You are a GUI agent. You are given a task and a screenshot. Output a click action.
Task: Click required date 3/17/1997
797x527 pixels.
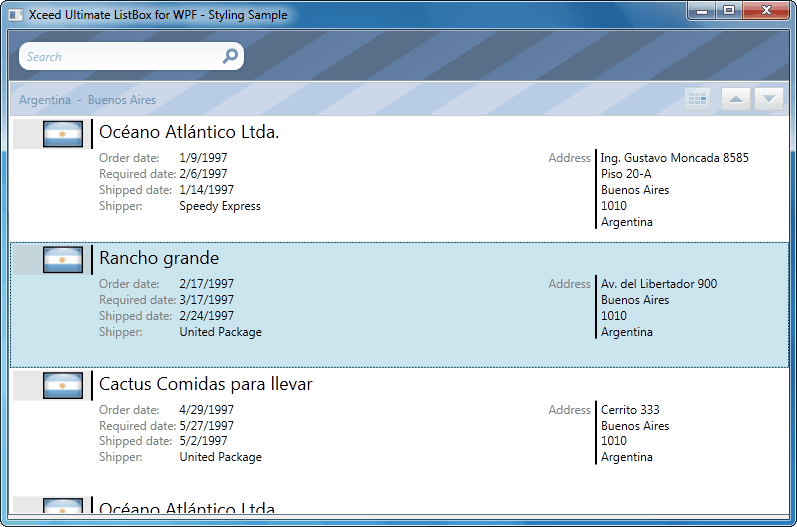point(206,300)
